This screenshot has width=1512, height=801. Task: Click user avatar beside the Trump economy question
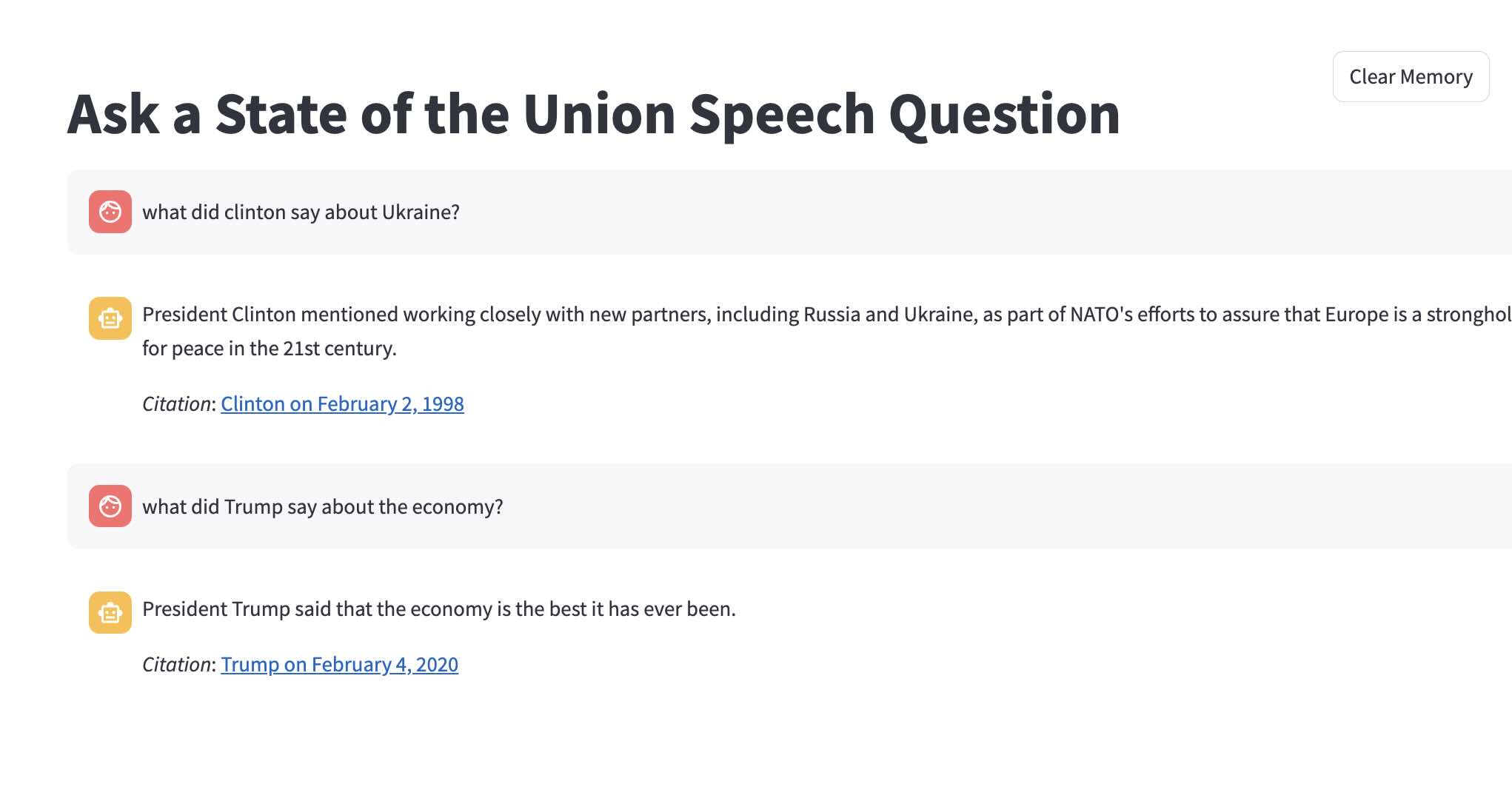(x=110, y=506)
